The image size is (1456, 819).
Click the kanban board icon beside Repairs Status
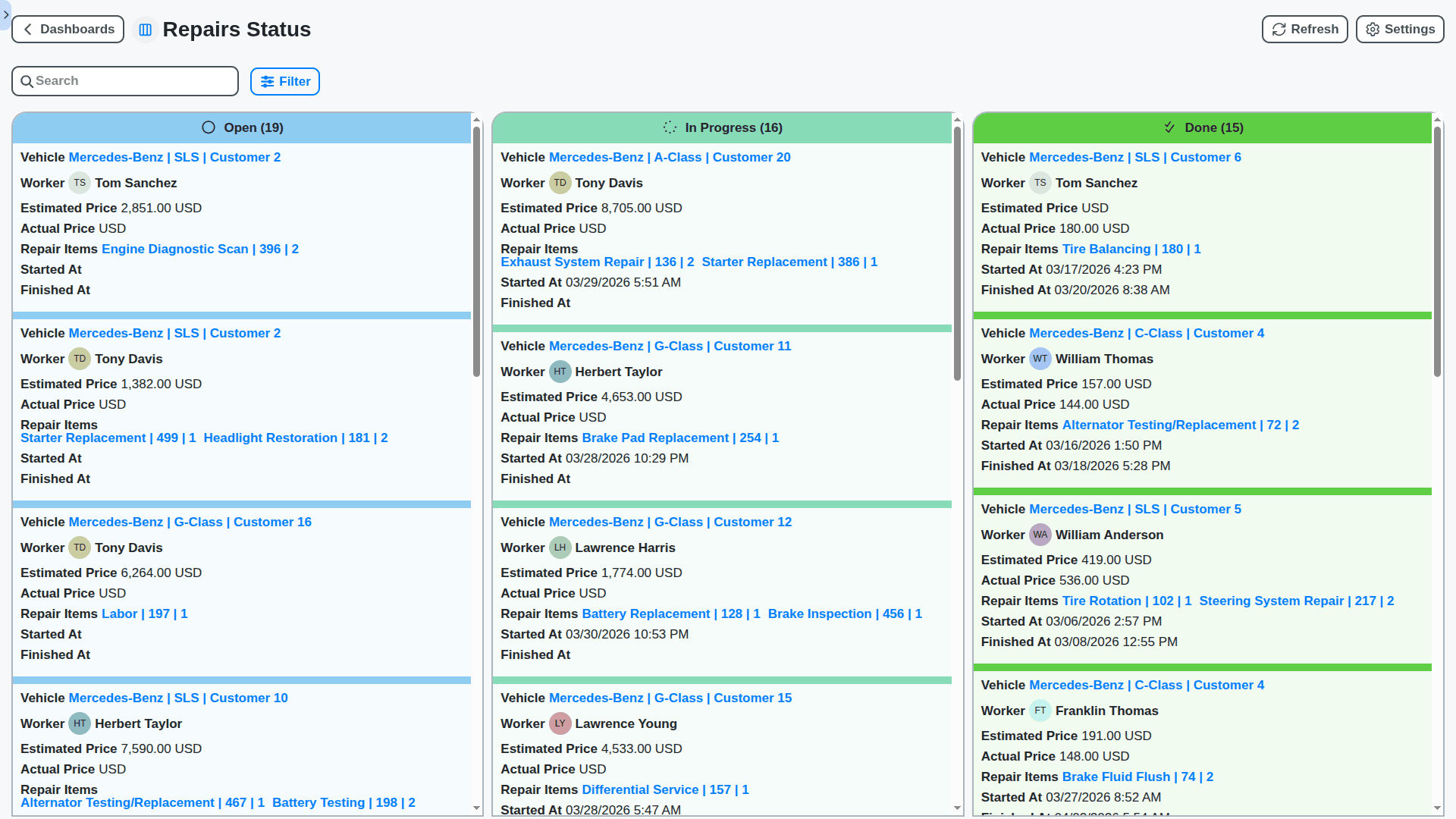(145, 30)
